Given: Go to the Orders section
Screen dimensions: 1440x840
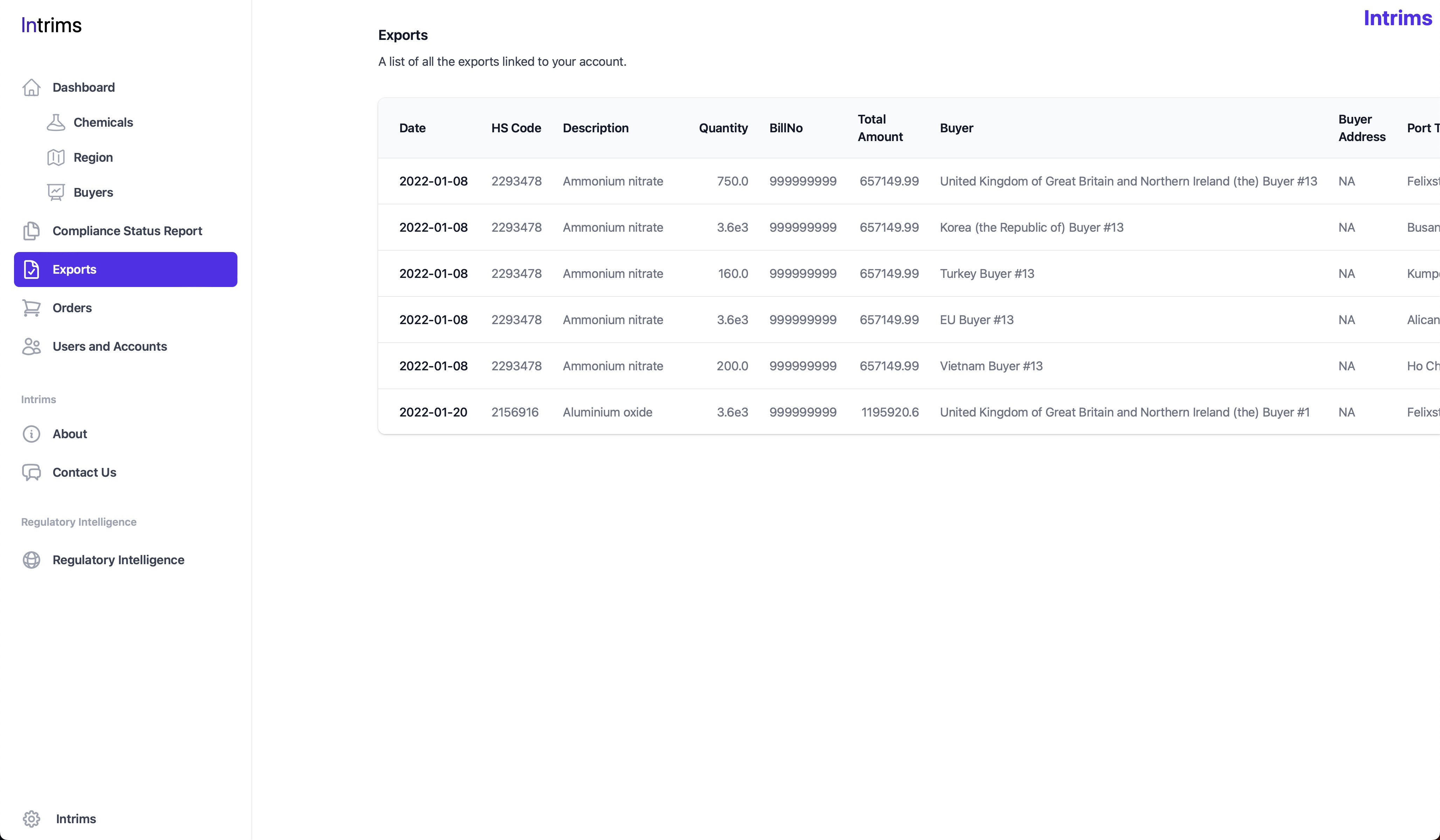Looking at the screenshot, I should 72,308.
